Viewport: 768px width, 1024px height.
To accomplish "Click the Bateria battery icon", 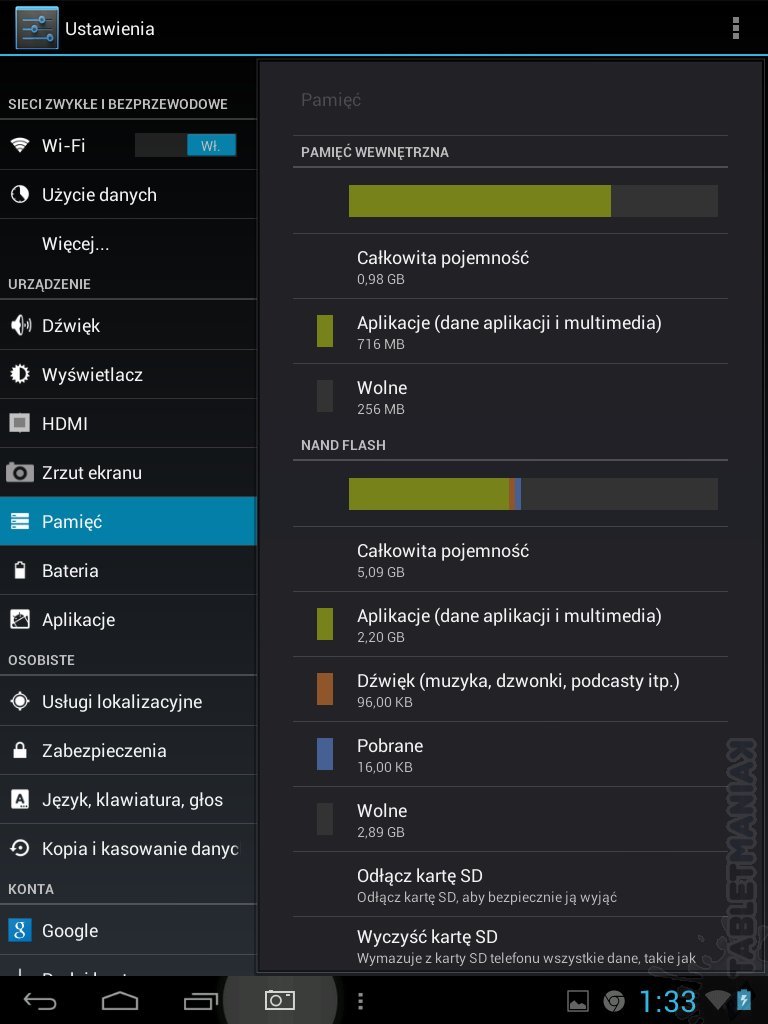I will click(x=19, y=571).
